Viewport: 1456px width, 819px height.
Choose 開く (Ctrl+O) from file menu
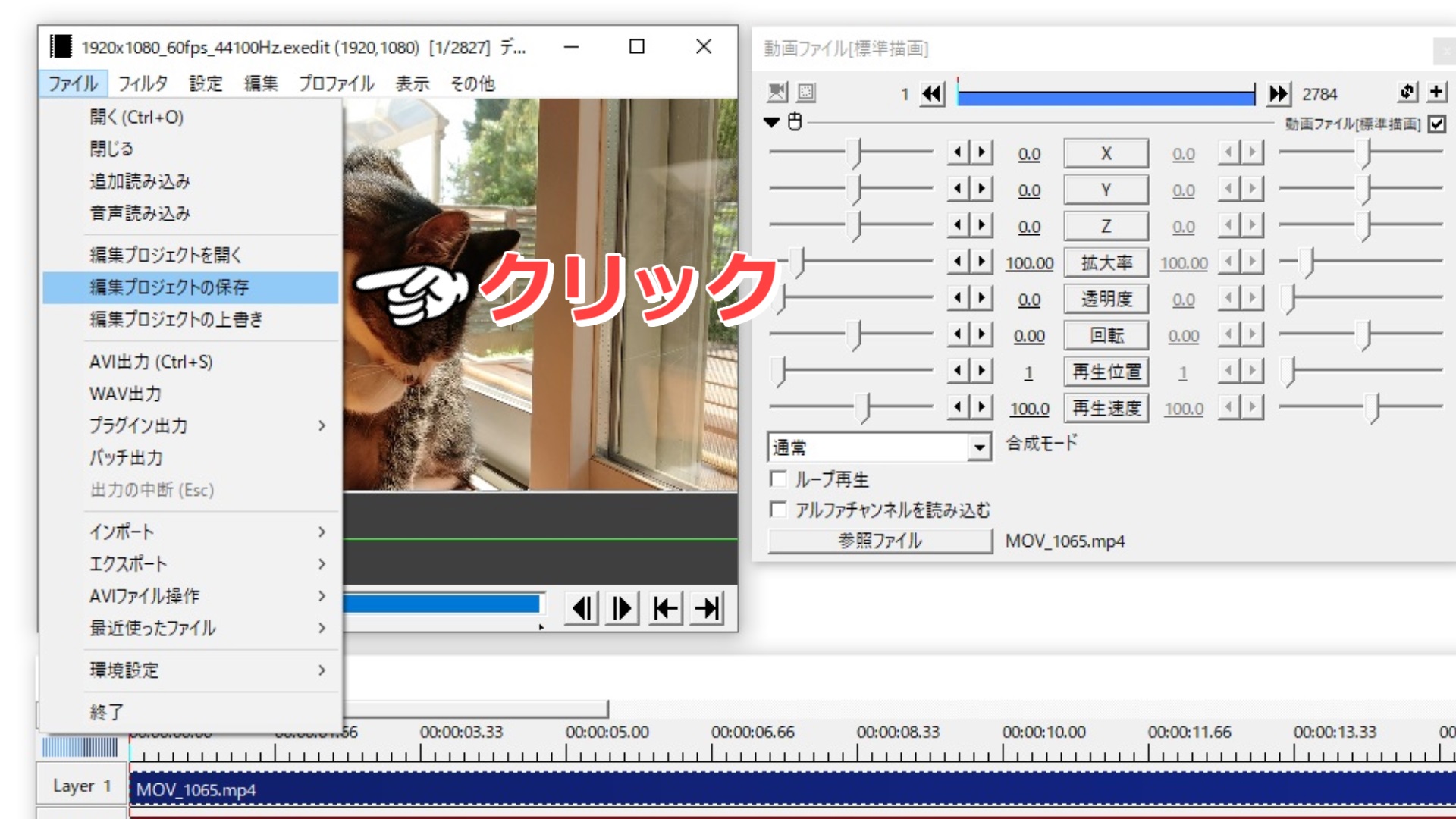coord(190,117)
